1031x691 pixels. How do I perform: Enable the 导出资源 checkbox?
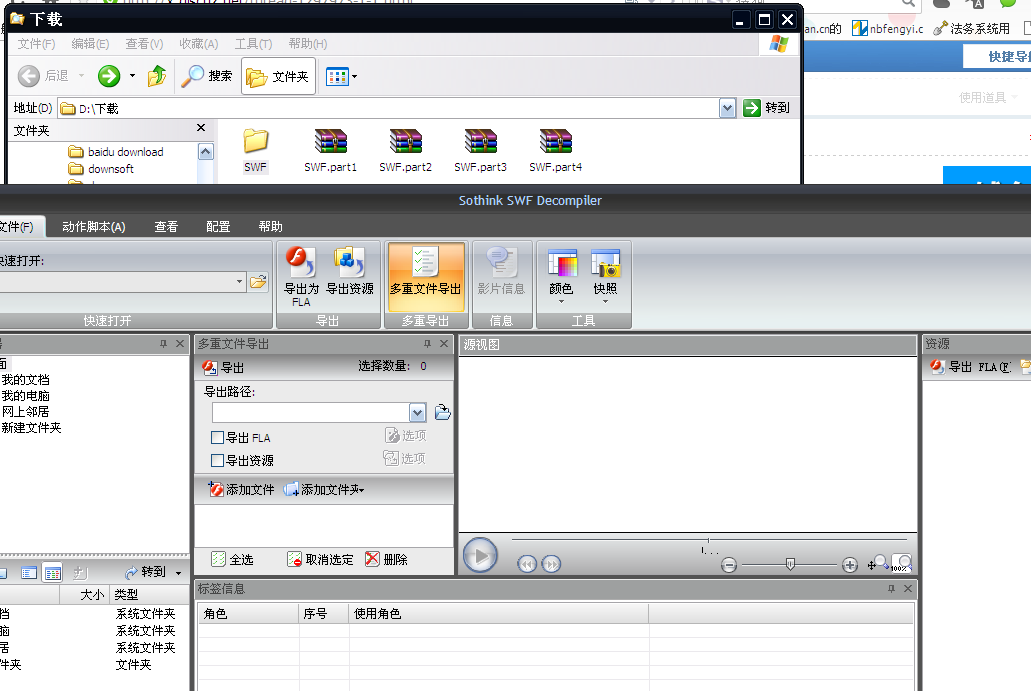(218, 460)
